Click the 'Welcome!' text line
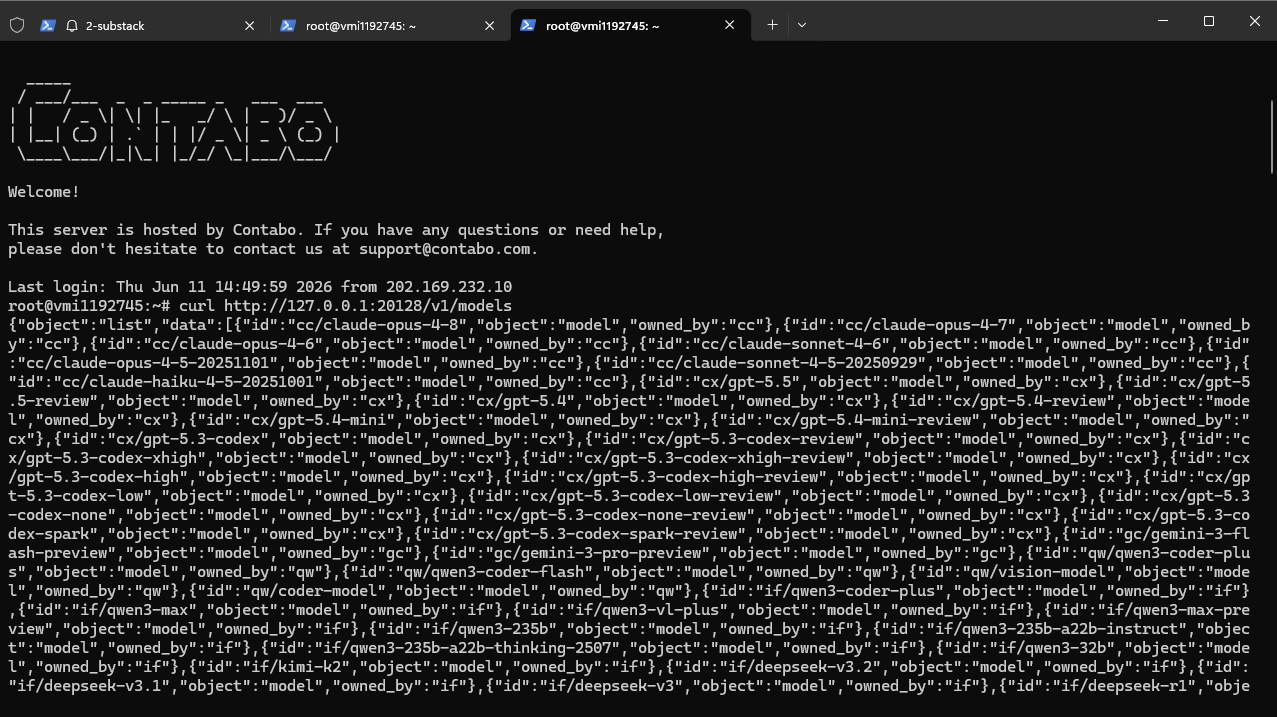 click(x=44, y=192)
